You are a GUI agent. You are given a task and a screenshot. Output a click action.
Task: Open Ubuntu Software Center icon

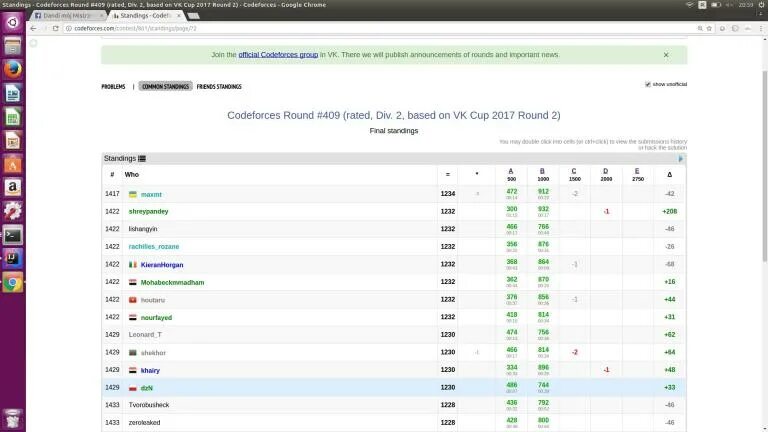(x=13, y=164)
